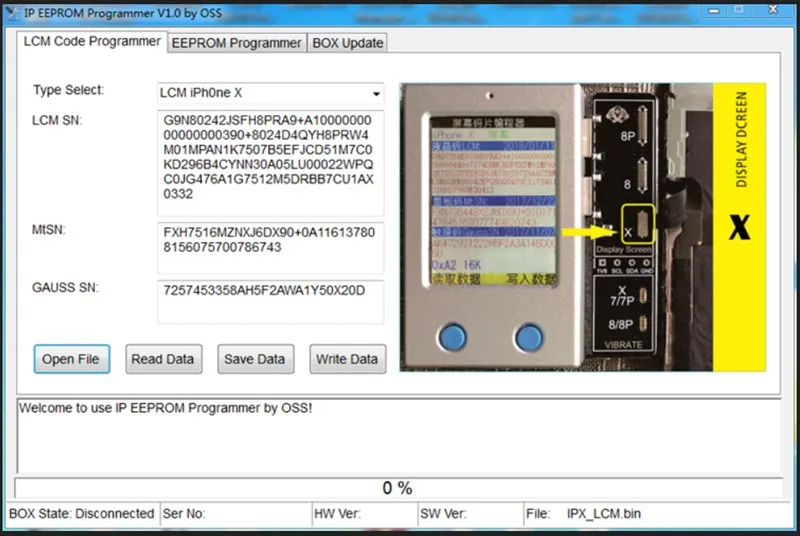Viewport: 800px width, 536px height.
Task: Click the Type Select: label
Action: 68,90
